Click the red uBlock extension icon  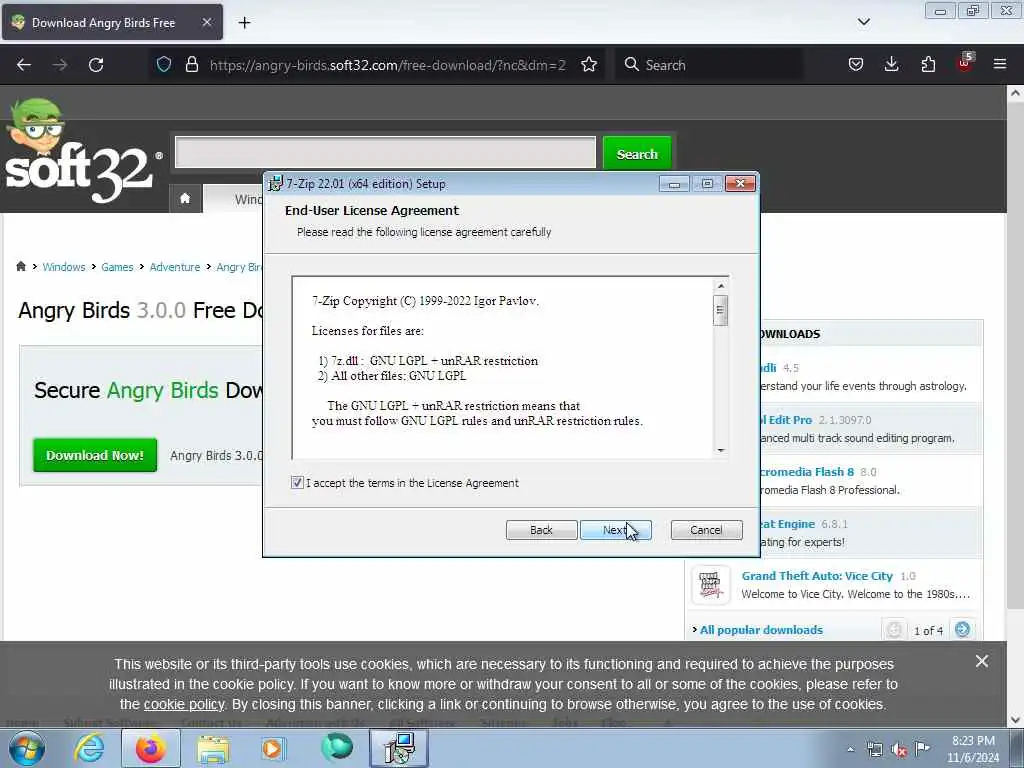point(965,63)
